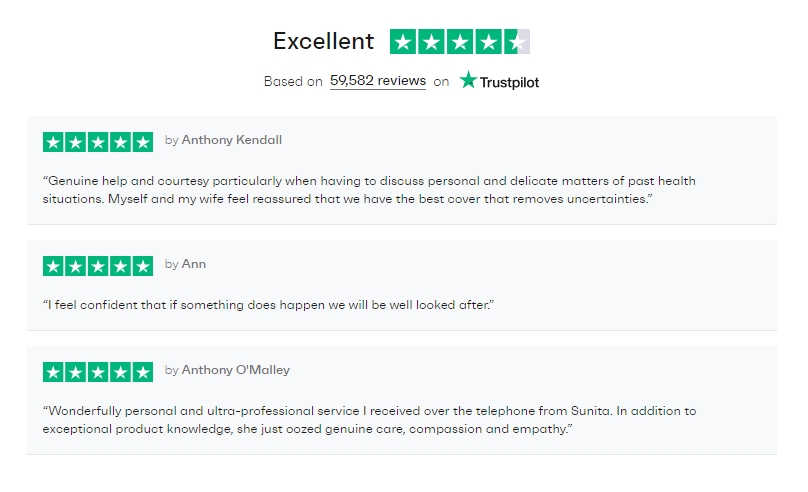
Task: Click Anthony Kendall's five-star rating
Action: (x=98, y=142)
